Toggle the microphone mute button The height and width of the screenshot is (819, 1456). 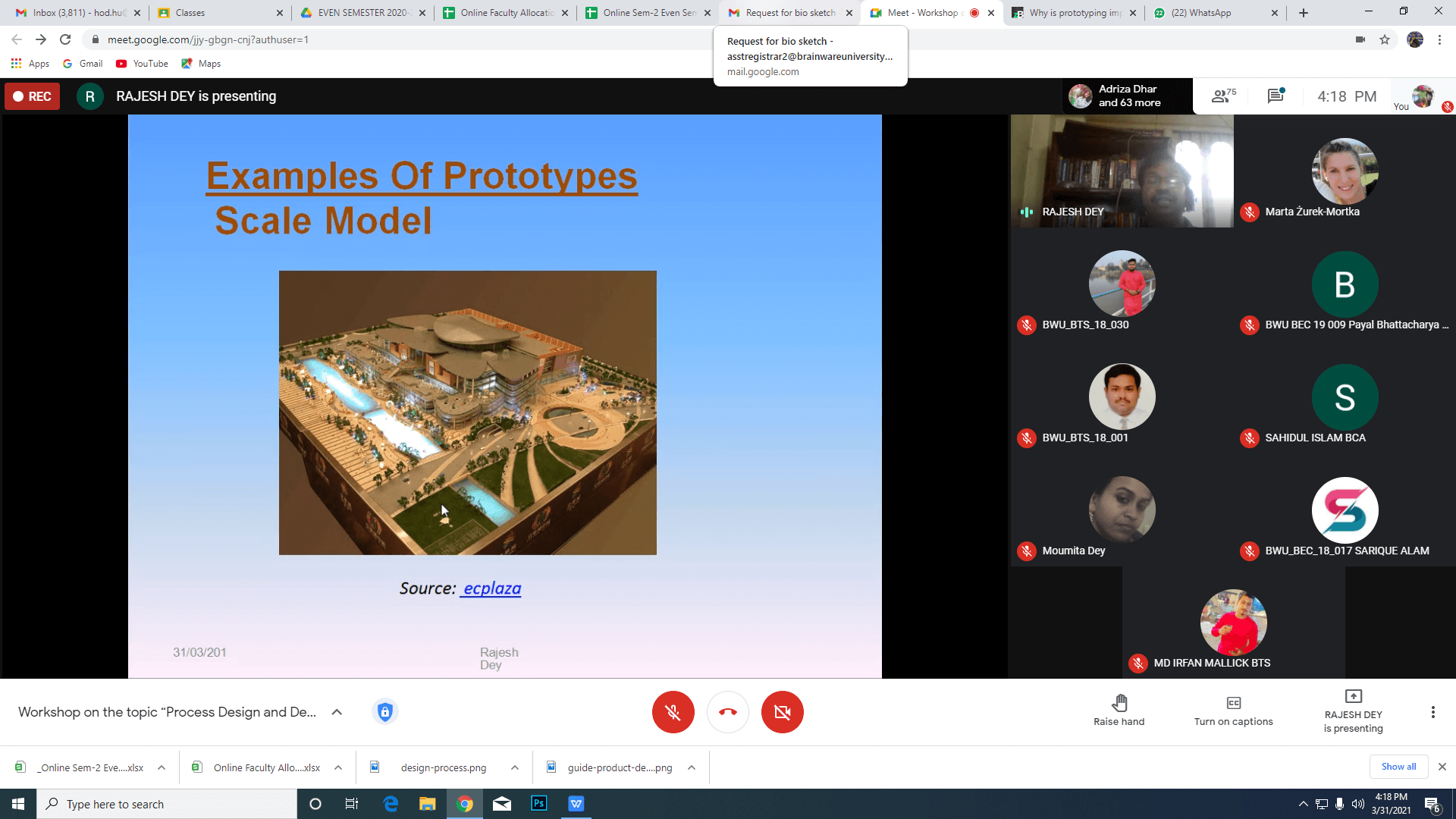click(x=673, y=712)
